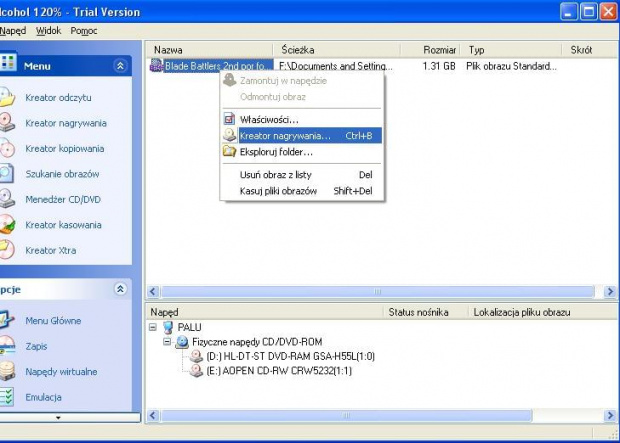This screenshot has height=443, width=620.
Task: Click the D: DVD-RAM drive icon
Action: pyautogui.click(x=196, y=356)
